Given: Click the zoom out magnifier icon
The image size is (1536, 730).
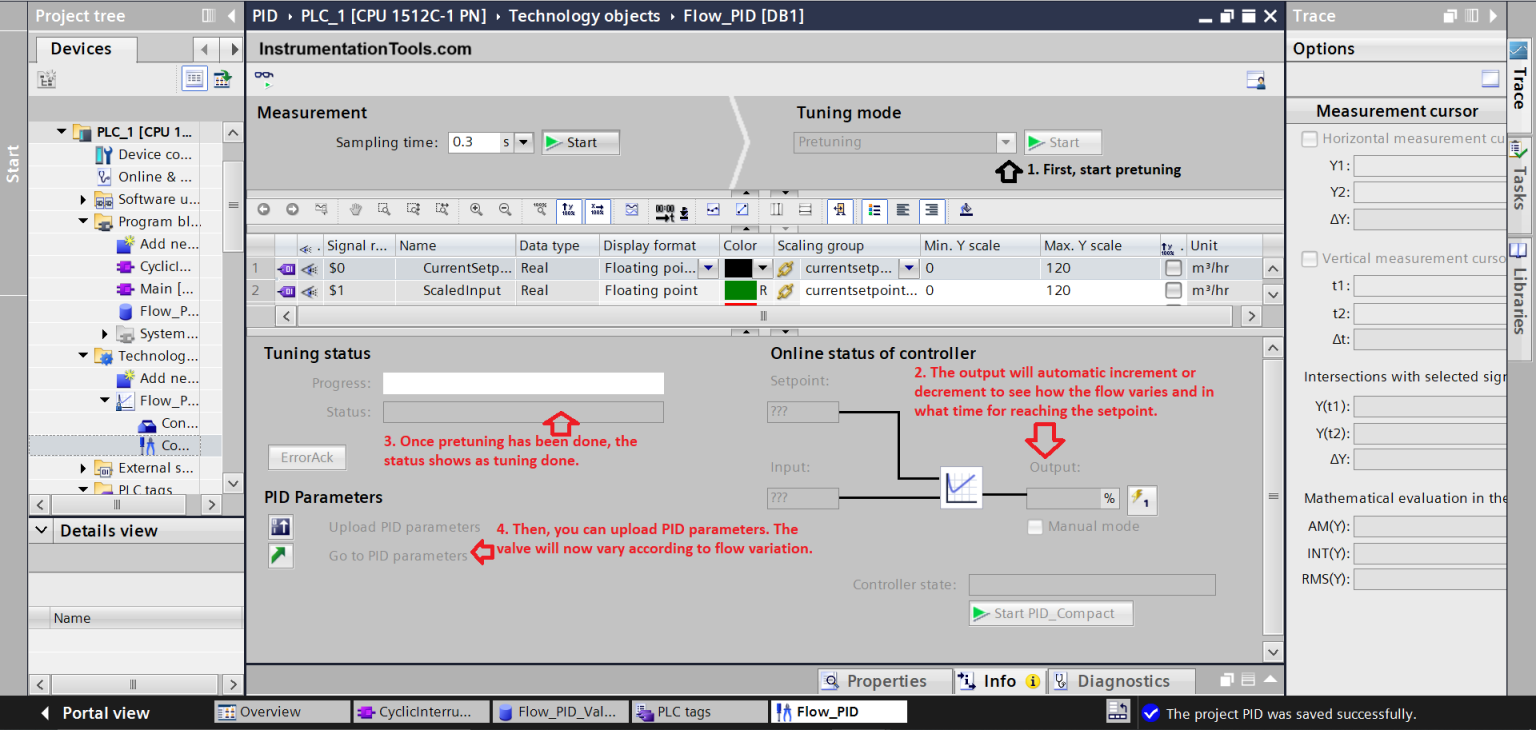Looking at the screenshot, I should (505, 210).
